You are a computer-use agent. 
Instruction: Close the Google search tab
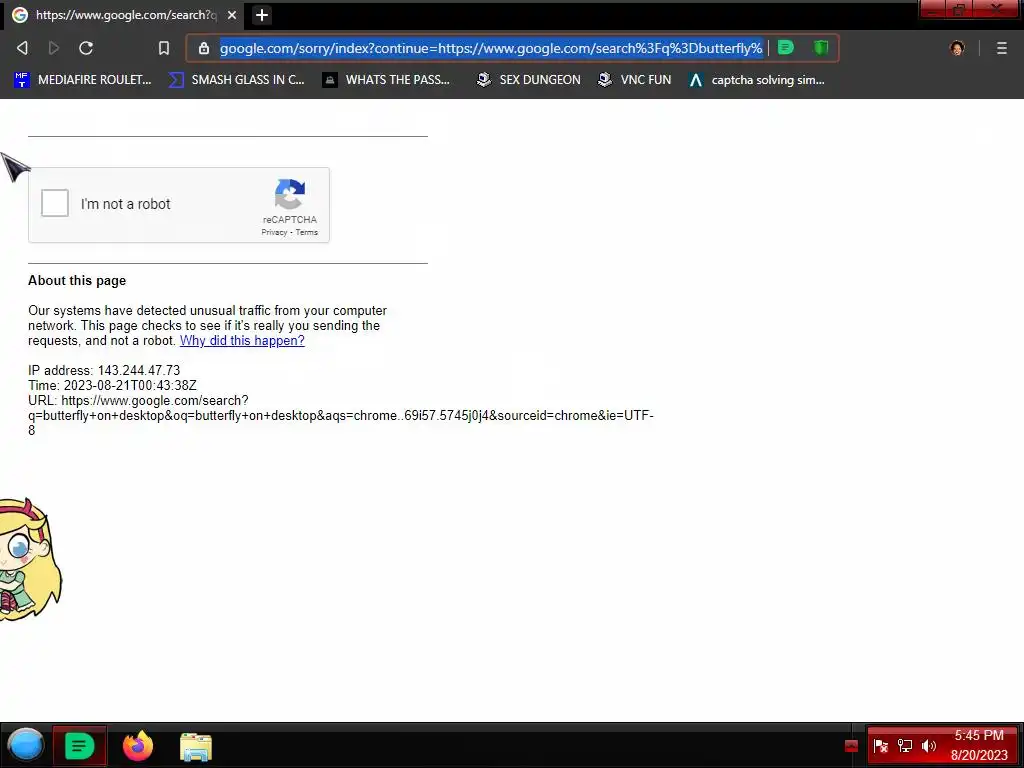pyautogui.click(x=232, y=15)
